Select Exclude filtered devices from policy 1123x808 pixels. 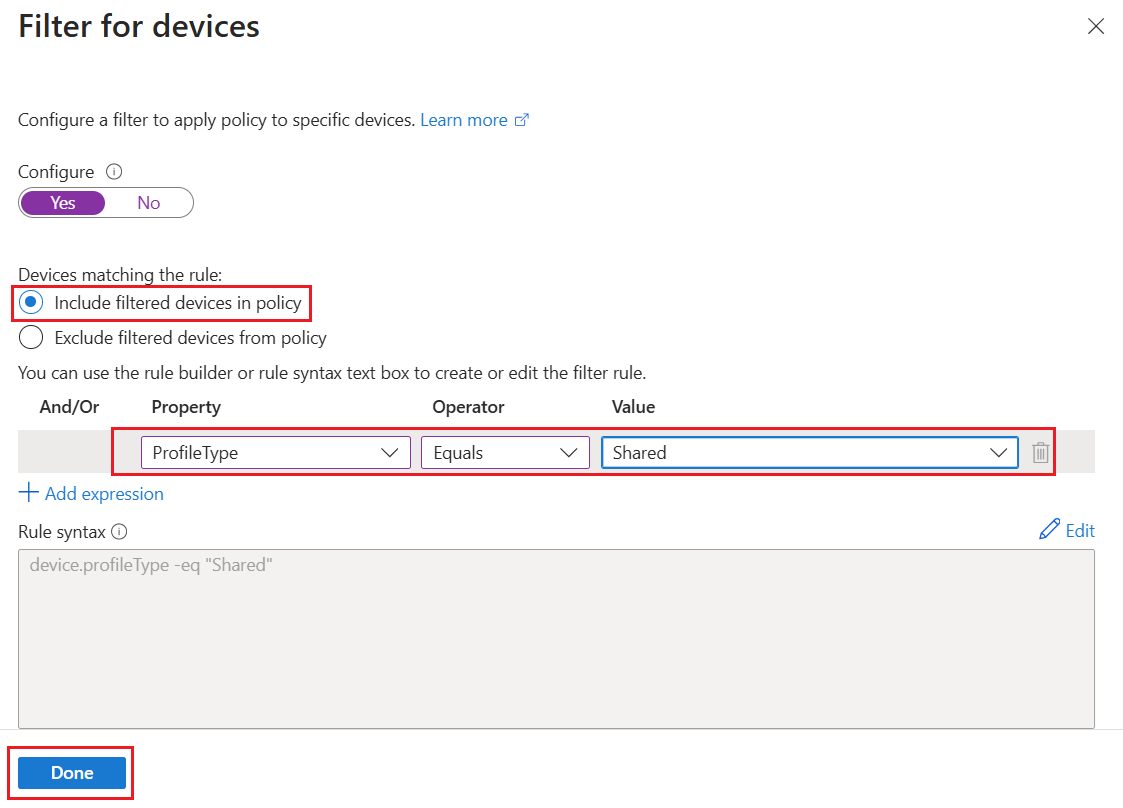pyautogui.click(x=30, y=337)
